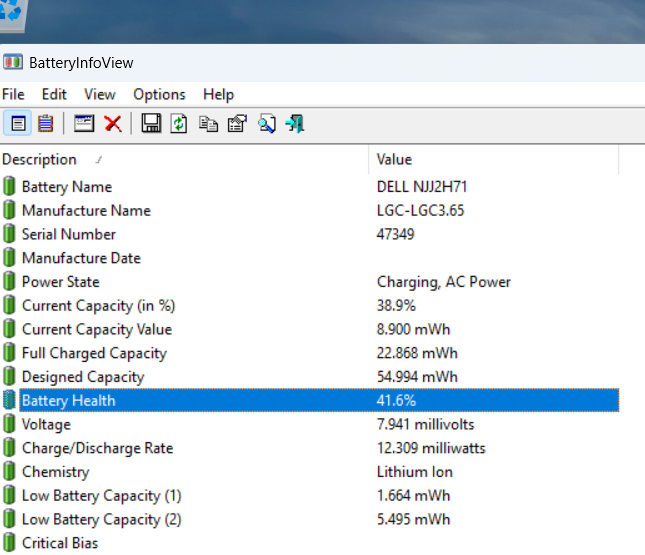Screen dimensions: 645x555
Task: Select the Manufacture Date row
Action: click(309, 258)
